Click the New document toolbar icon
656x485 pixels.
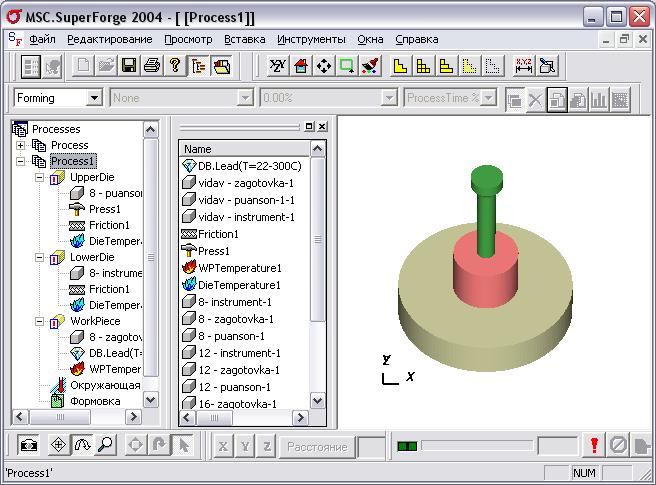pos(83,66)
